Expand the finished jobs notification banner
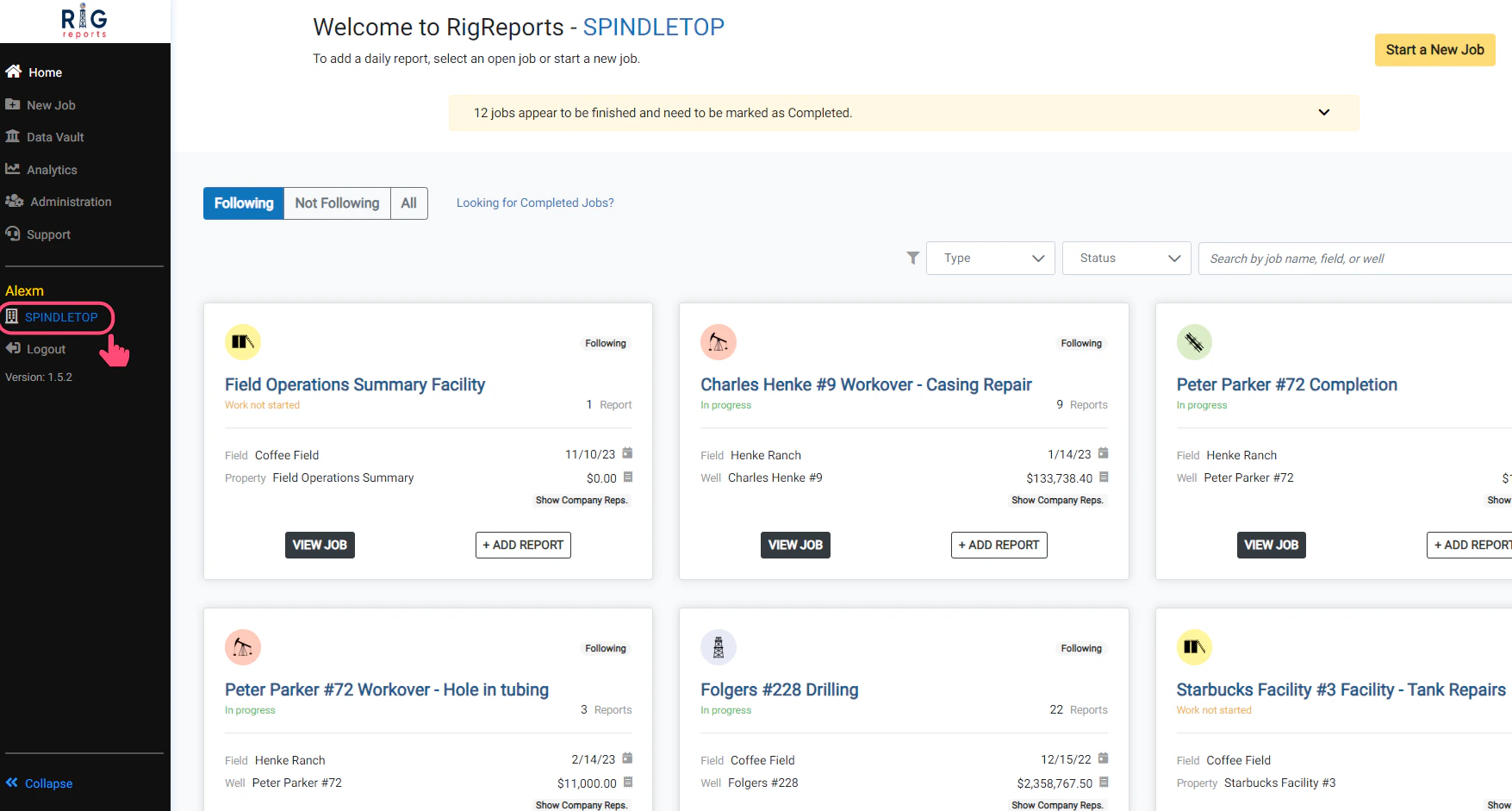1512x811 pixels. pyautogui.click(x=1324, y=112)
